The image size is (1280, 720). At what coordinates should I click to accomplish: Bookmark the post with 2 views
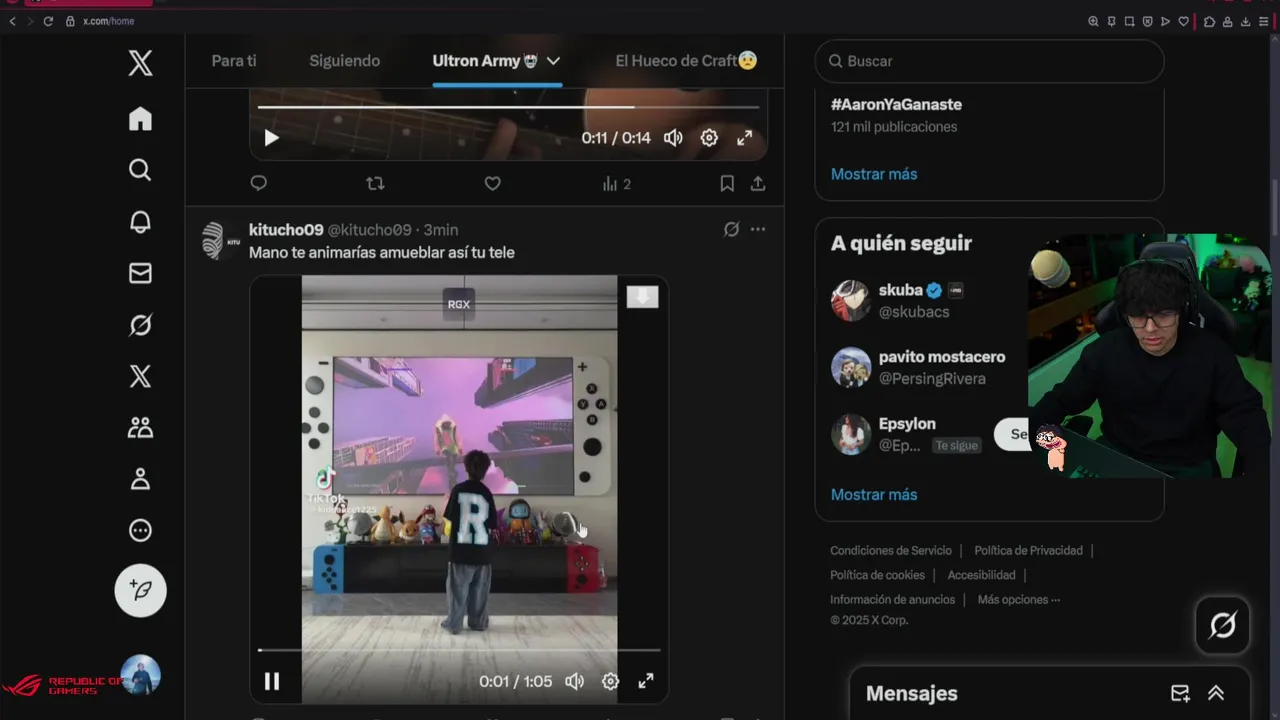[x=727, y=184]
